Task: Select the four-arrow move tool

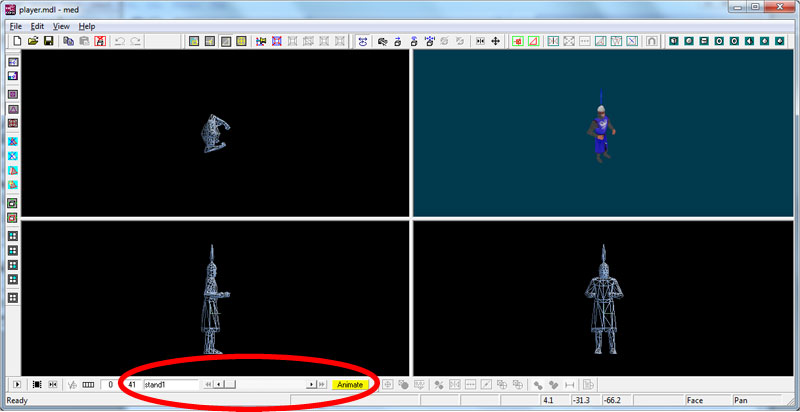Action: click(x=495, y=41)
